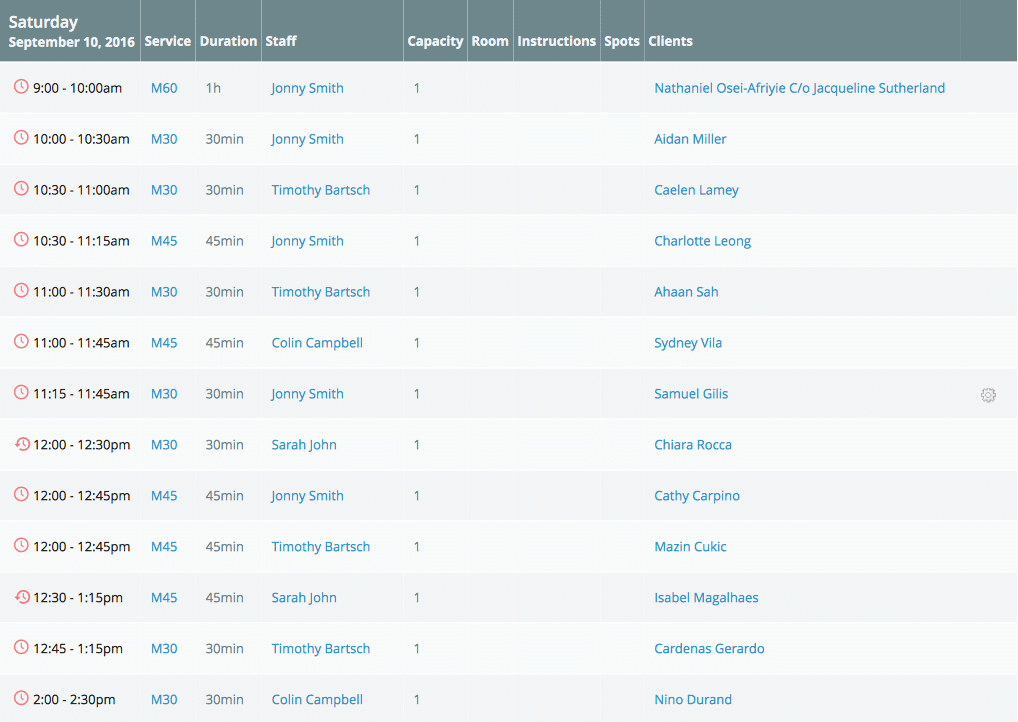Viewport: 1018px width, 722px height.
Task: Click the clock icon for 10:30 - 11:00am
Action: (21, 188)
